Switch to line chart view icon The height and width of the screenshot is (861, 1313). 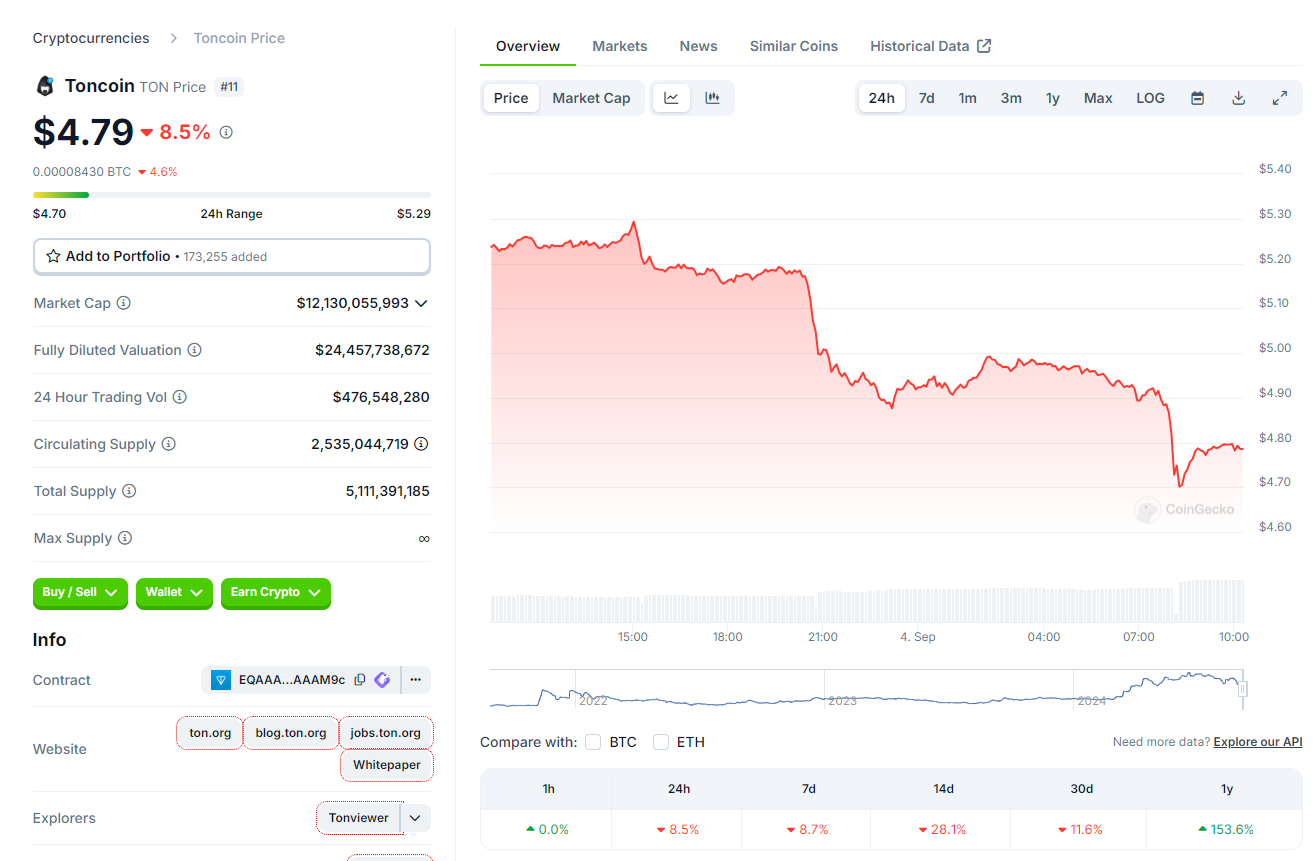coord(672,98)
